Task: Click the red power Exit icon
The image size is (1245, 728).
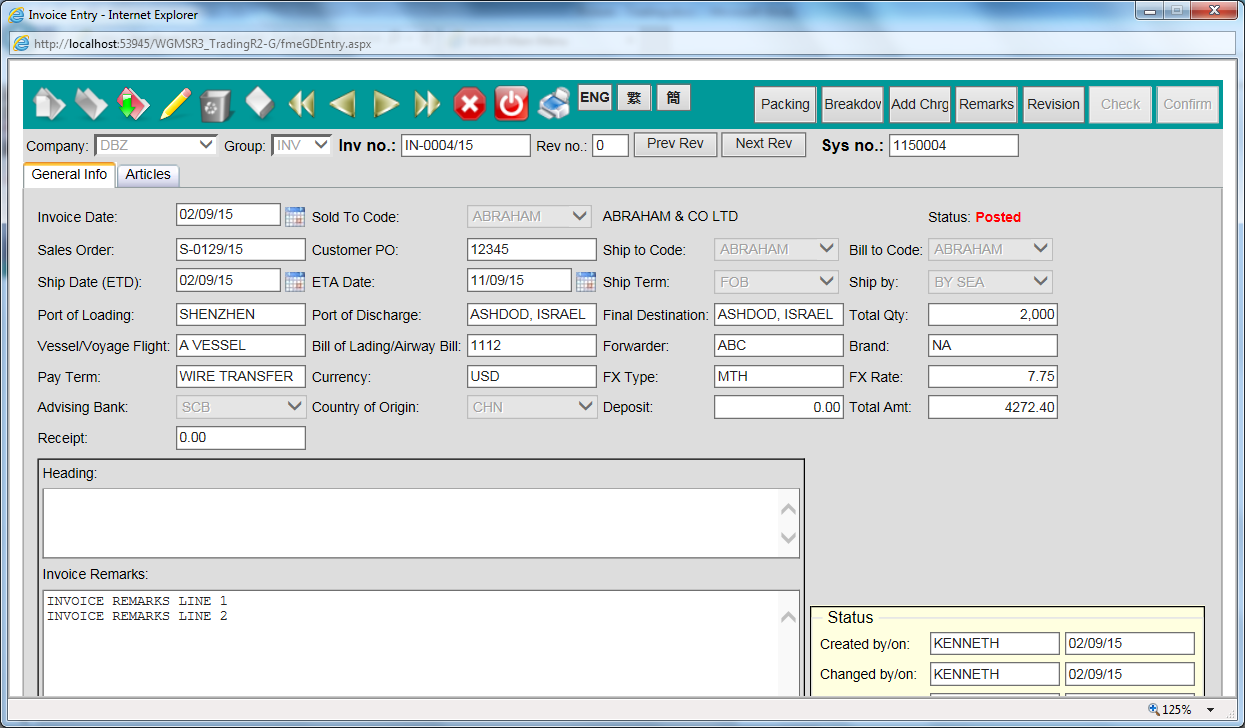Action: (x=511, y=104)
